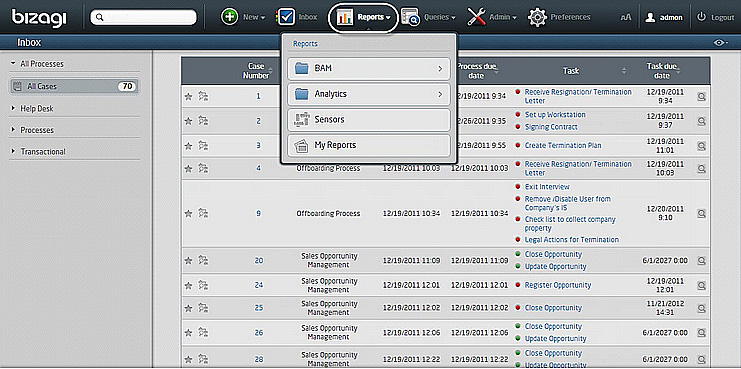Open case number 1 link
The image size is (741, 369).
[258, 96]
